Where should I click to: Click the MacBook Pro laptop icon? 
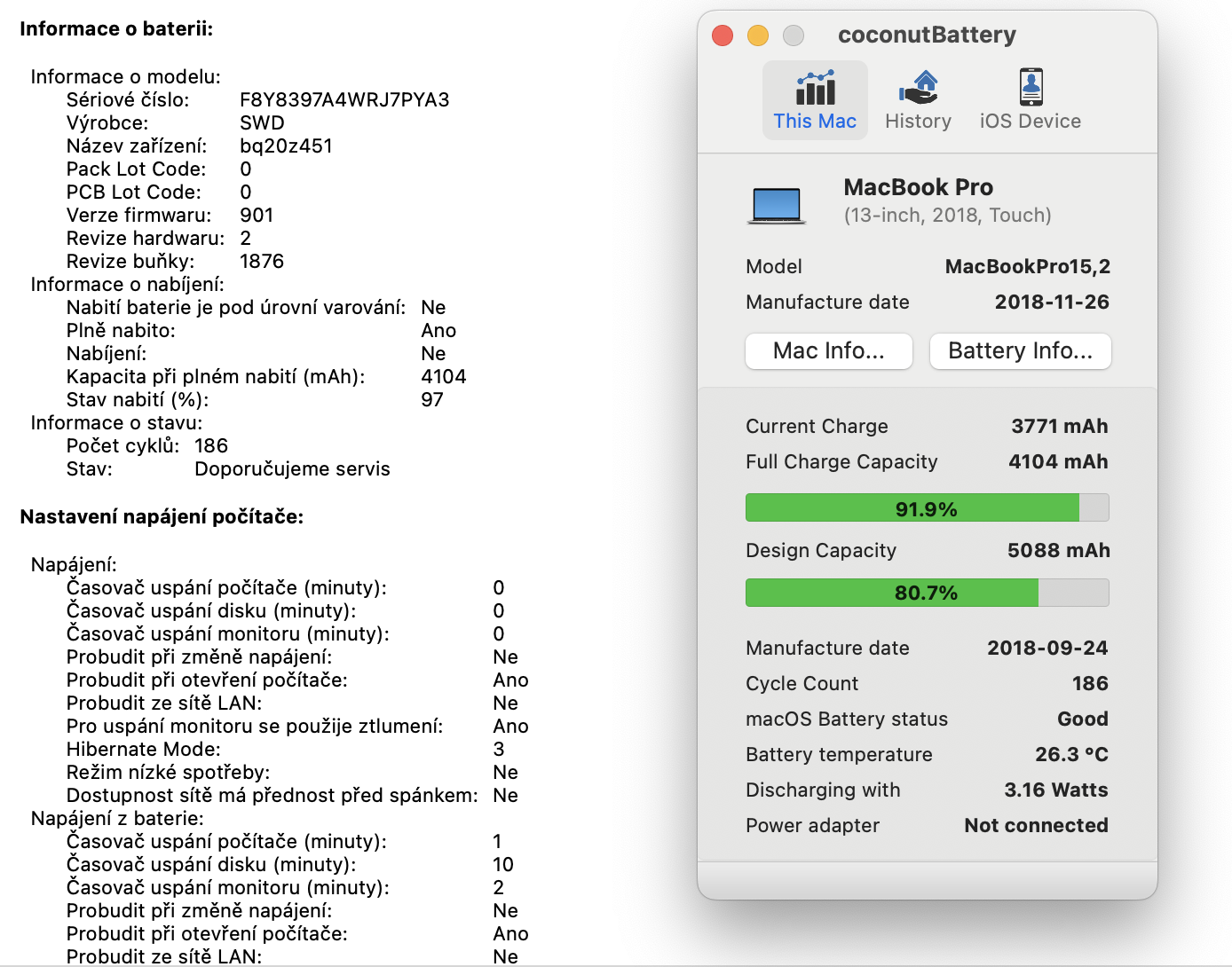(x=776, y=205)
